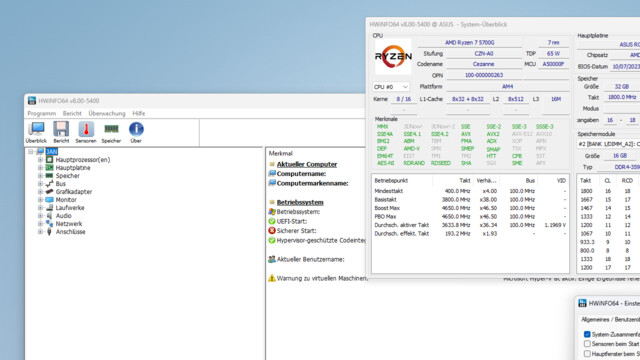The image size is (640, 360).
Task: Select the Boost Max clock row
Action: (470, 208)
